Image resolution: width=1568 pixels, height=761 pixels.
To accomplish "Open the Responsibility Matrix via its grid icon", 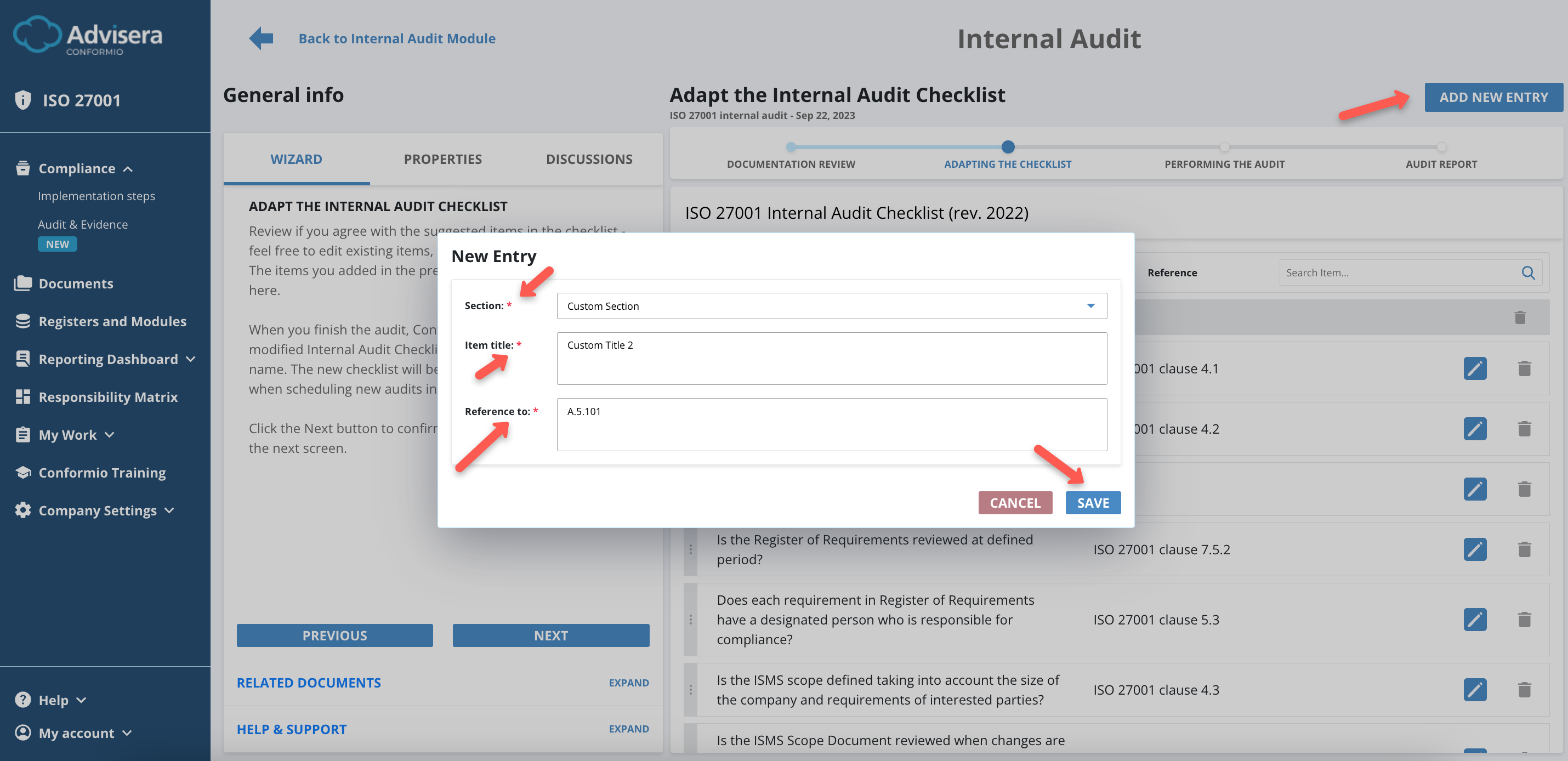I will point(22,396).
